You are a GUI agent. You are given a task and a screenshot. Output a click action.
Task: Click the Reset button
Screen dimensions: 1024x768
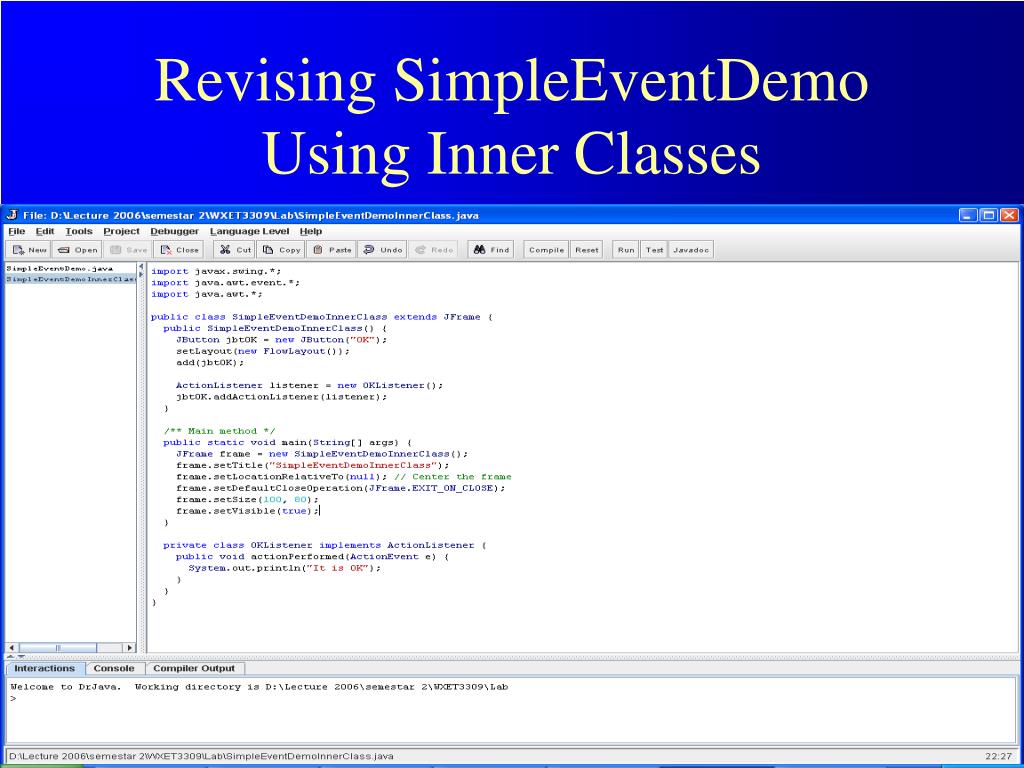coord(586,249)
